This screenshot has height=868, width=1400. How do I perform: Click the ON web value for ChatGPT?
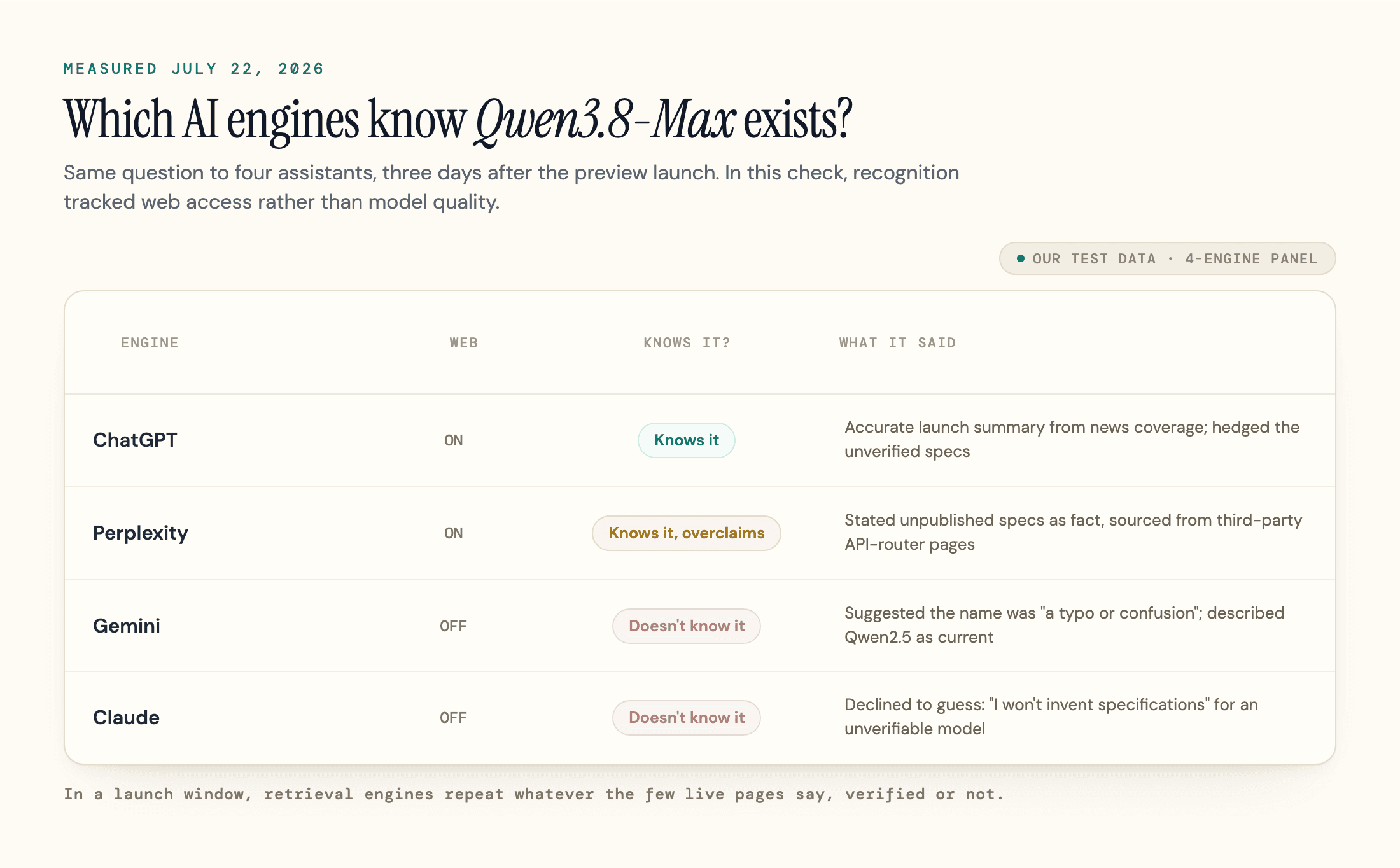[453, 440]
